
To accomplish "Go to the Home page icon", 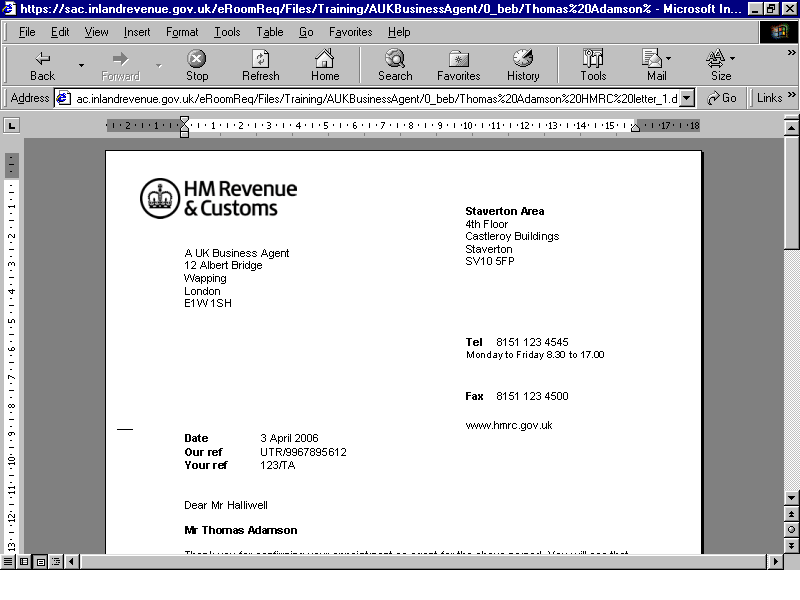I will point(325,59).
